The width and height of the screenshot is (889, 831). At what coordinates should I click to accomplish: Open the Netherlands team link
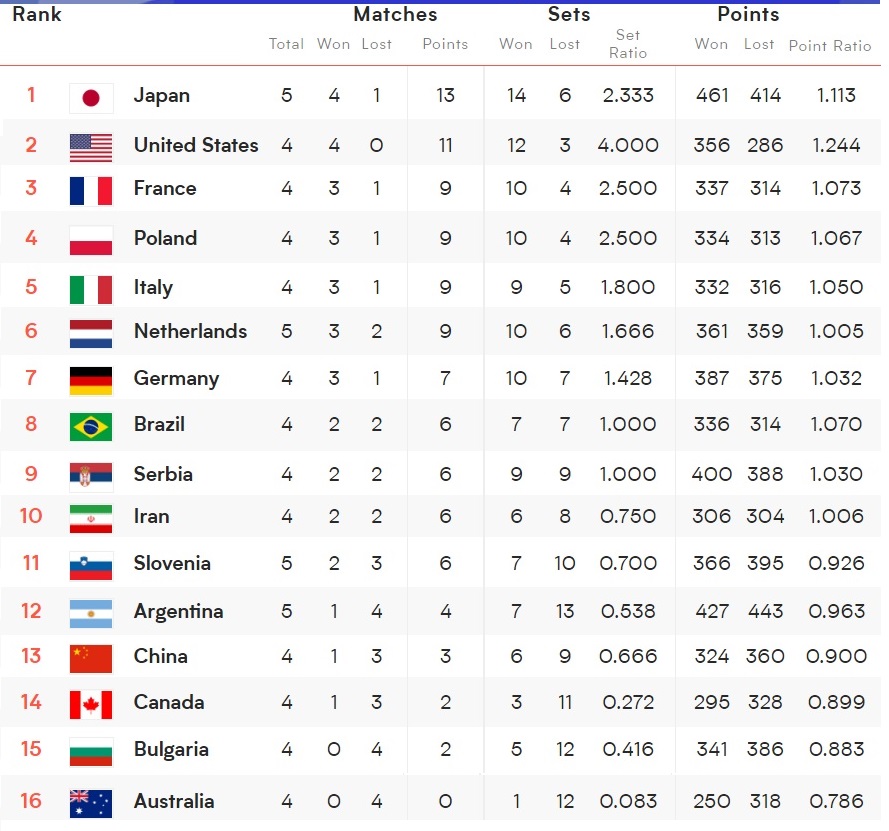click(x=190, y=331)
